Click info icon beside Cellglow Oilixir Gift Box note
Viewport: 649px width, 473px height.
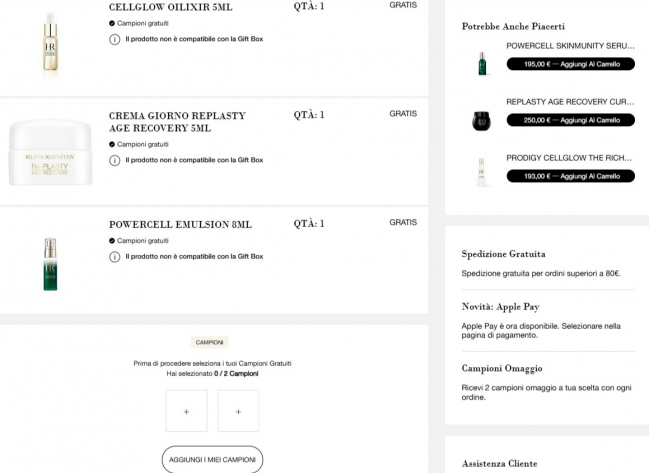(x=115, y=39)
